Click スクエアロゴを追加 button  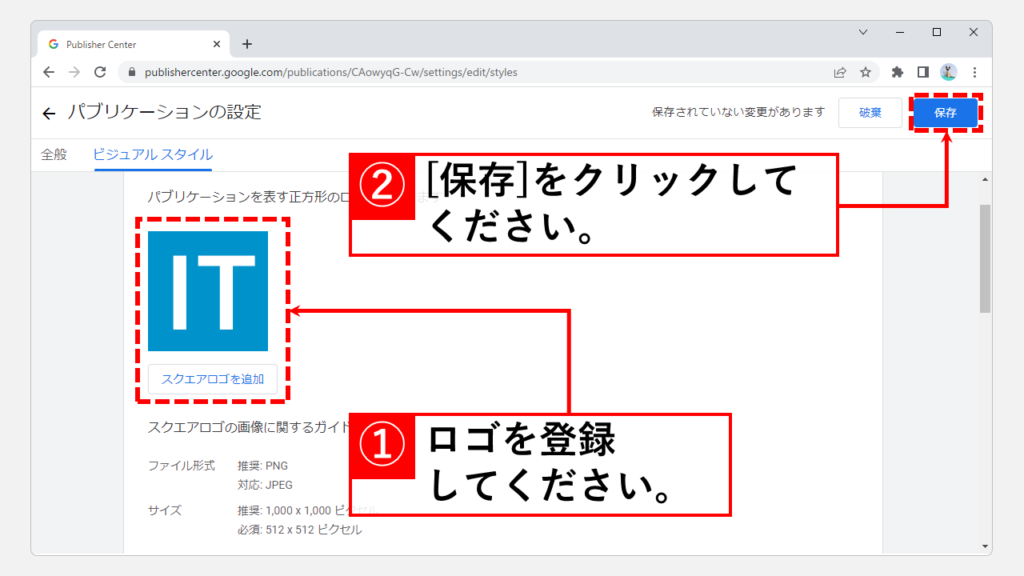(x=212, y=379)
